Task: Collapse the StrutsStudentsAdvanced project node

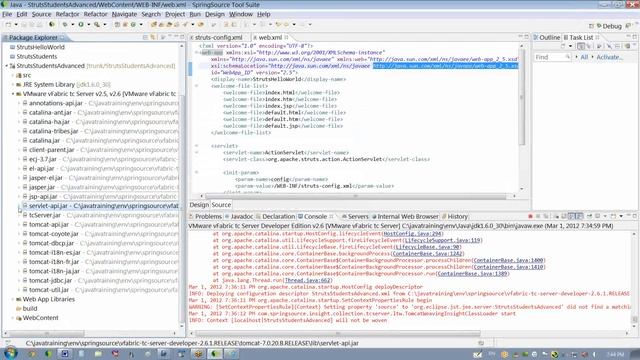Action: pos(7,66)
